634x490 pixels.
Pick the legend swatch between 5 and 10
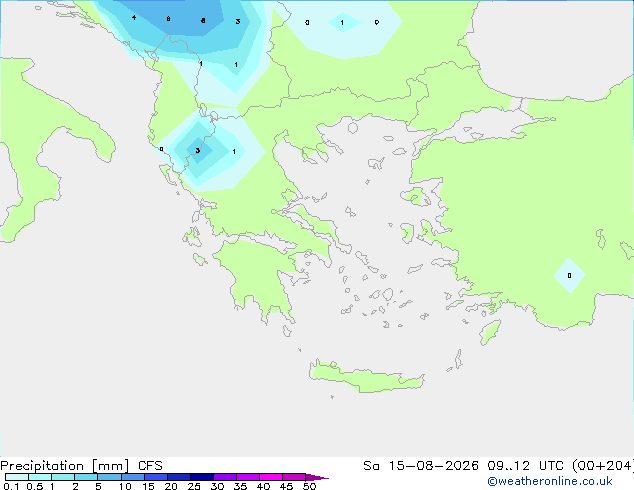pyautogui.click(x=109, y=477)
